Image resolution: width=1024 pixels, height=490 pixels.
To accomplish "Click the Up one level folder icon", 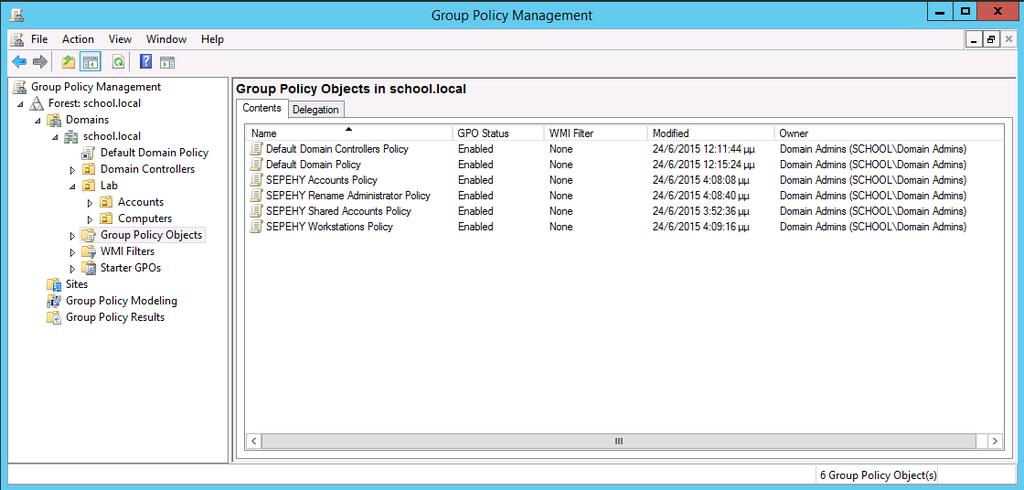I will [x=68, y=62].
